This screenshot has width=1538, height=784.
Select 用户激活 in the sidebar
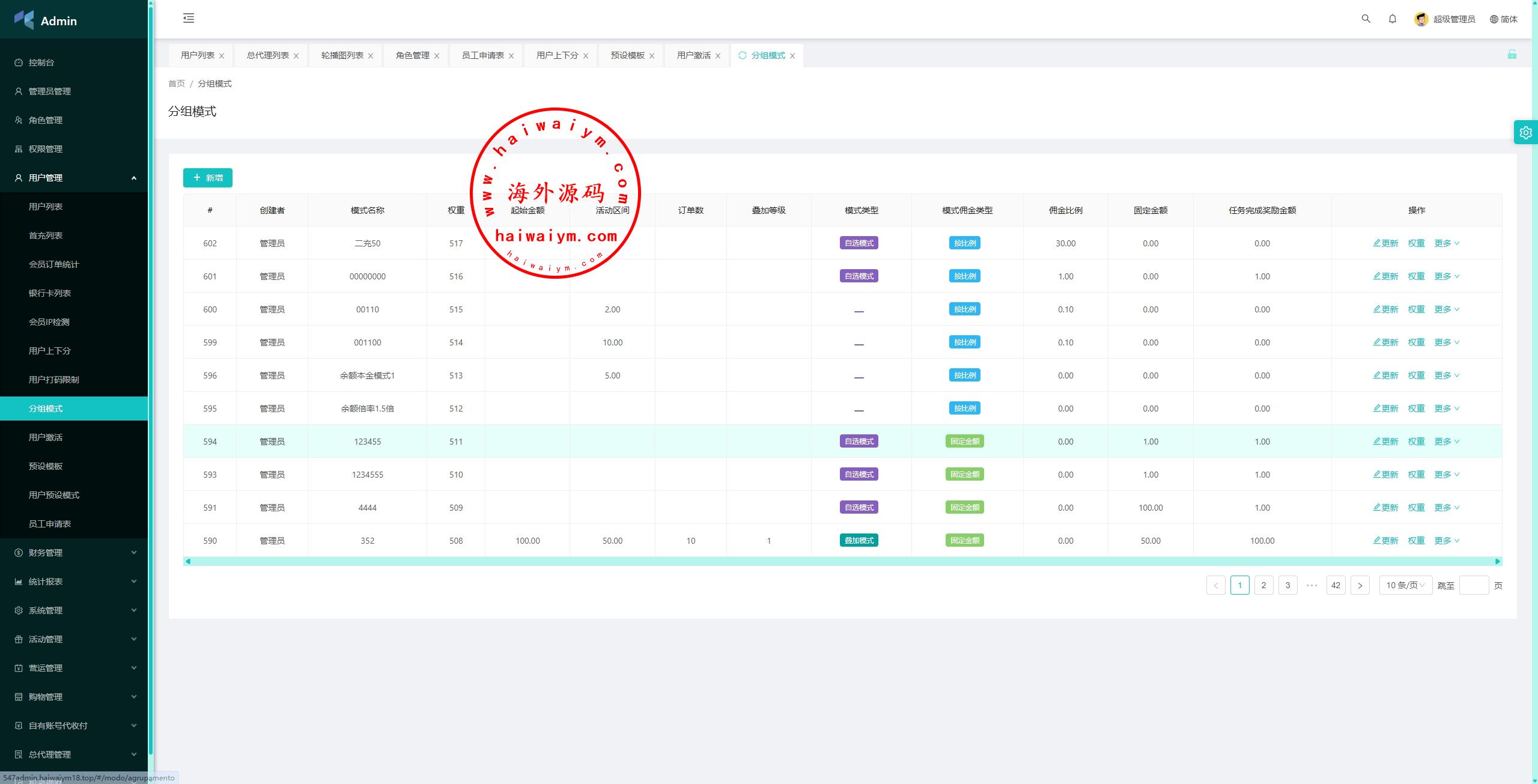click(46, 437)
